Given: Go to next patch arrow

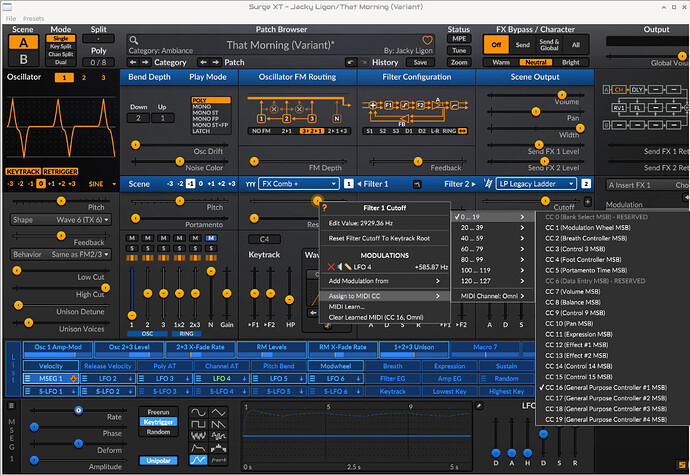Looking at the screenshot, I should [215, 62].
